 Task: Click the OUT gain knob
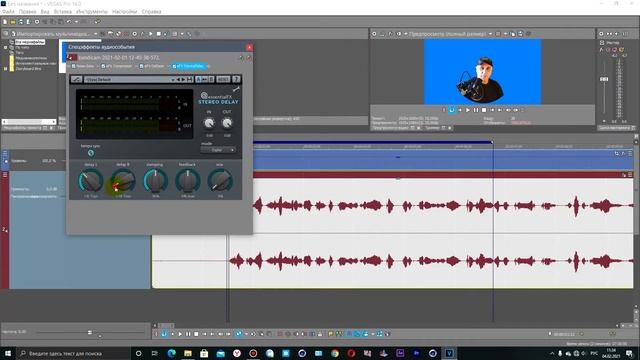(x=227, y=123)
